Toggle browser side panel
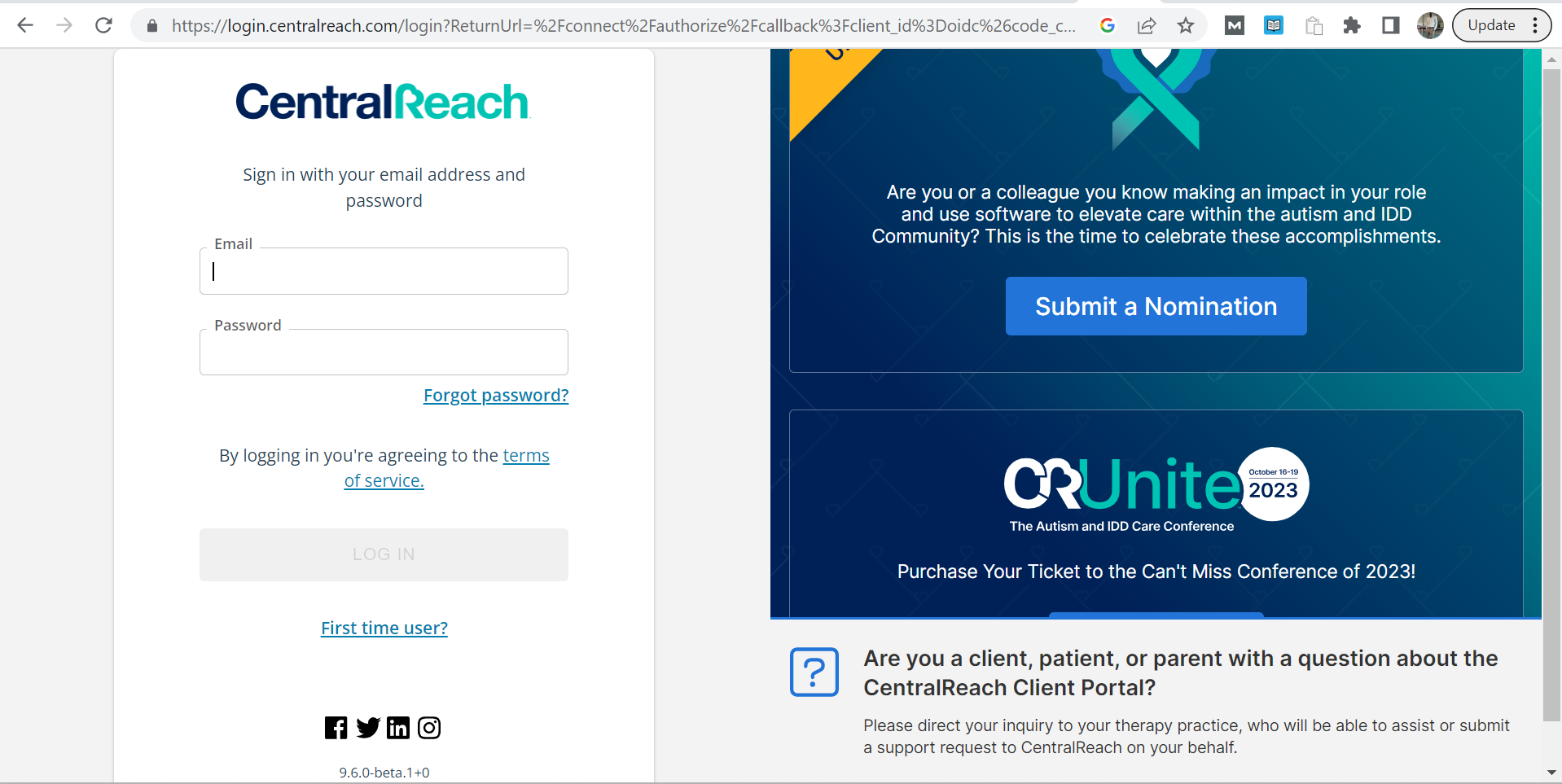 pos(1391,25)
